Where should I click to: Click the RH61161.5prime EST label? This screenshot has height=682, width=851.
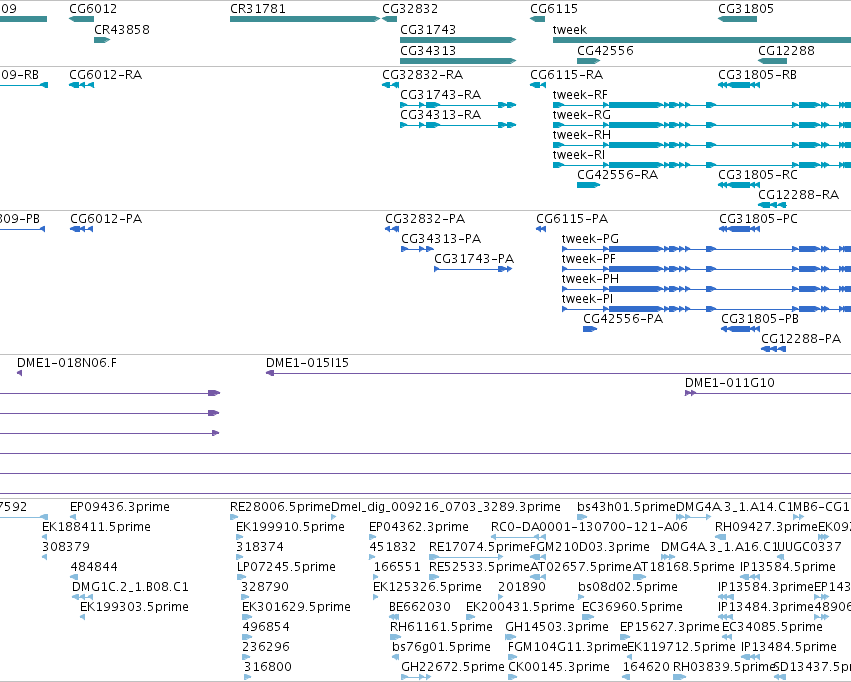click(x=441, y=627)
